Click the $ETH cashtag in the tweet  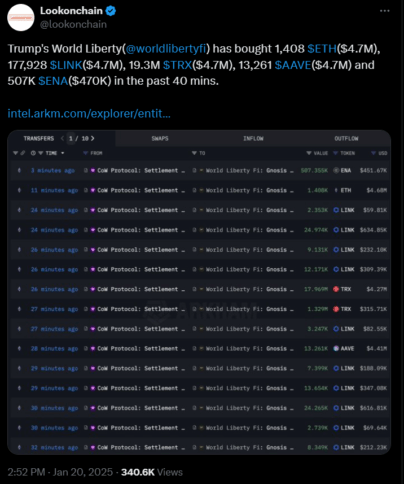point(322,49)
